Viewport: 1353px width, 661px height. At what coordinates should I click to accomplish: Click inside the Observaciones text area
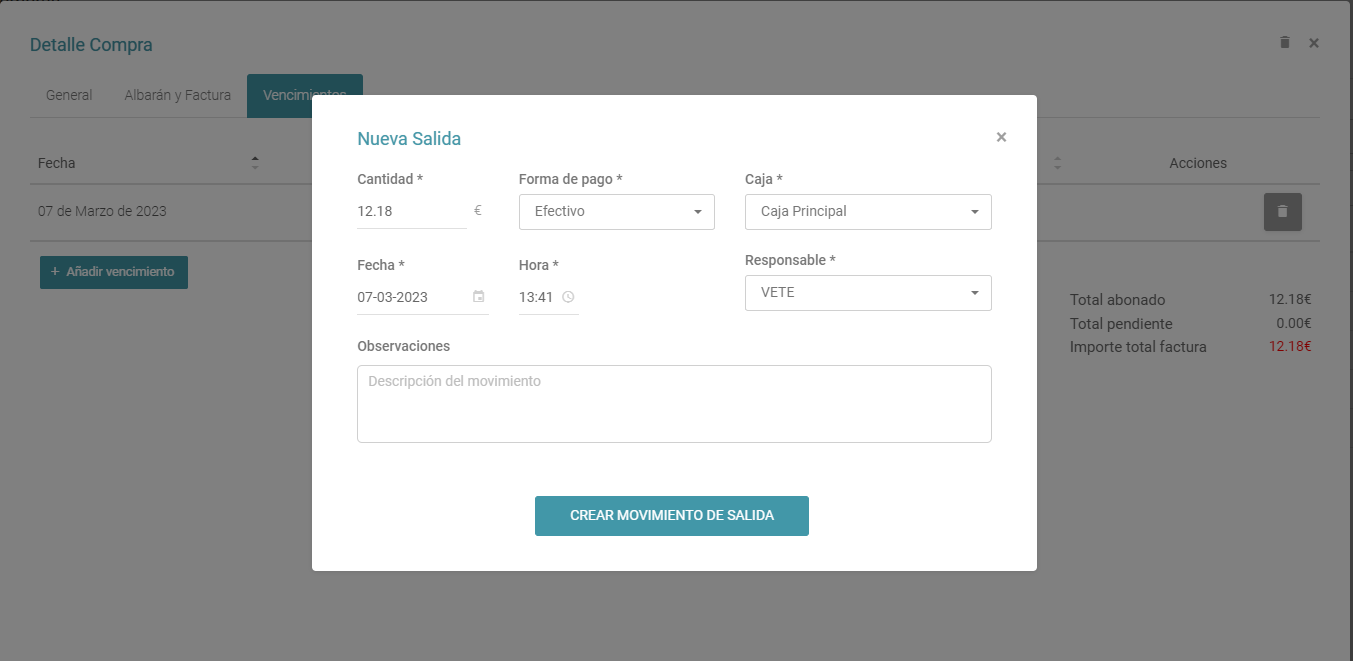click(674, 403)
